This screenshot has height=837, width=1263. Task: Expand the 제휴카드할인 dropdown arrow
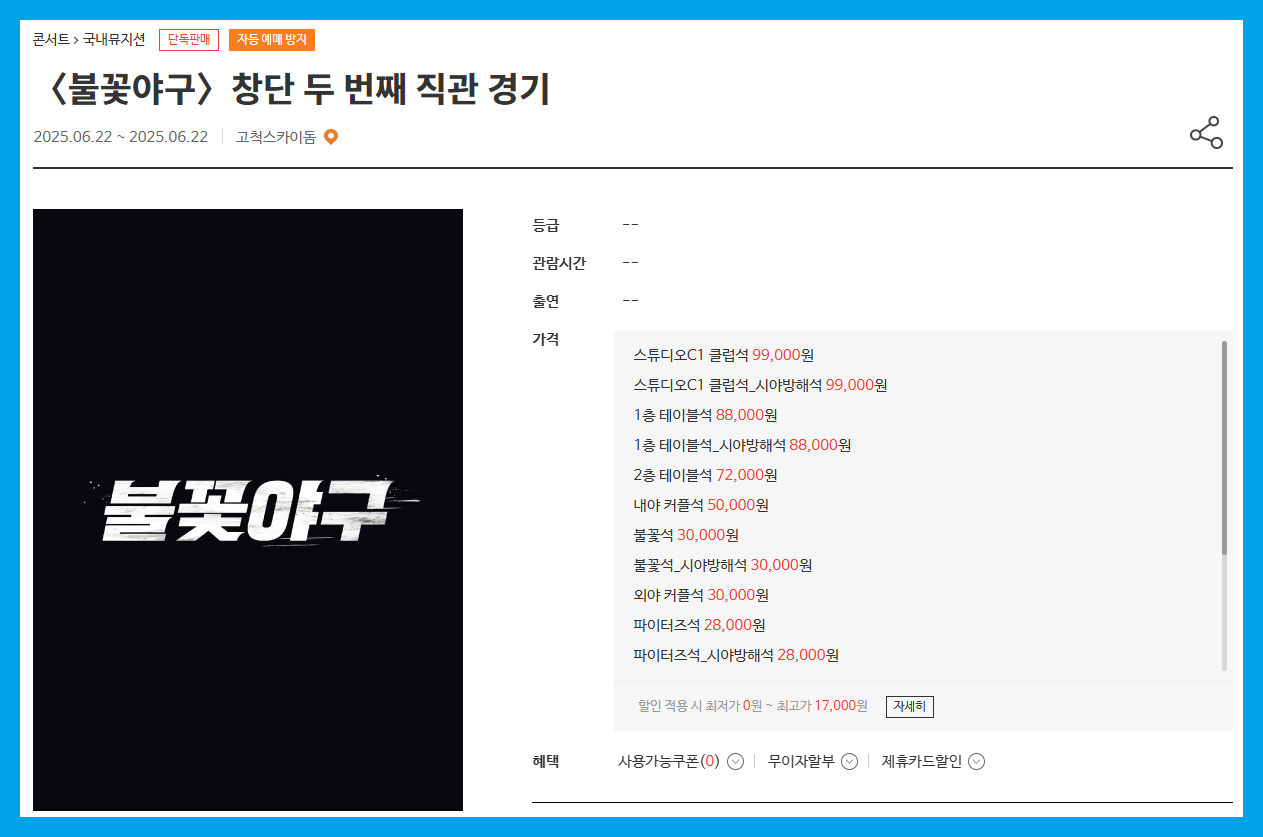pyautogui.click(x=977, y=762)
